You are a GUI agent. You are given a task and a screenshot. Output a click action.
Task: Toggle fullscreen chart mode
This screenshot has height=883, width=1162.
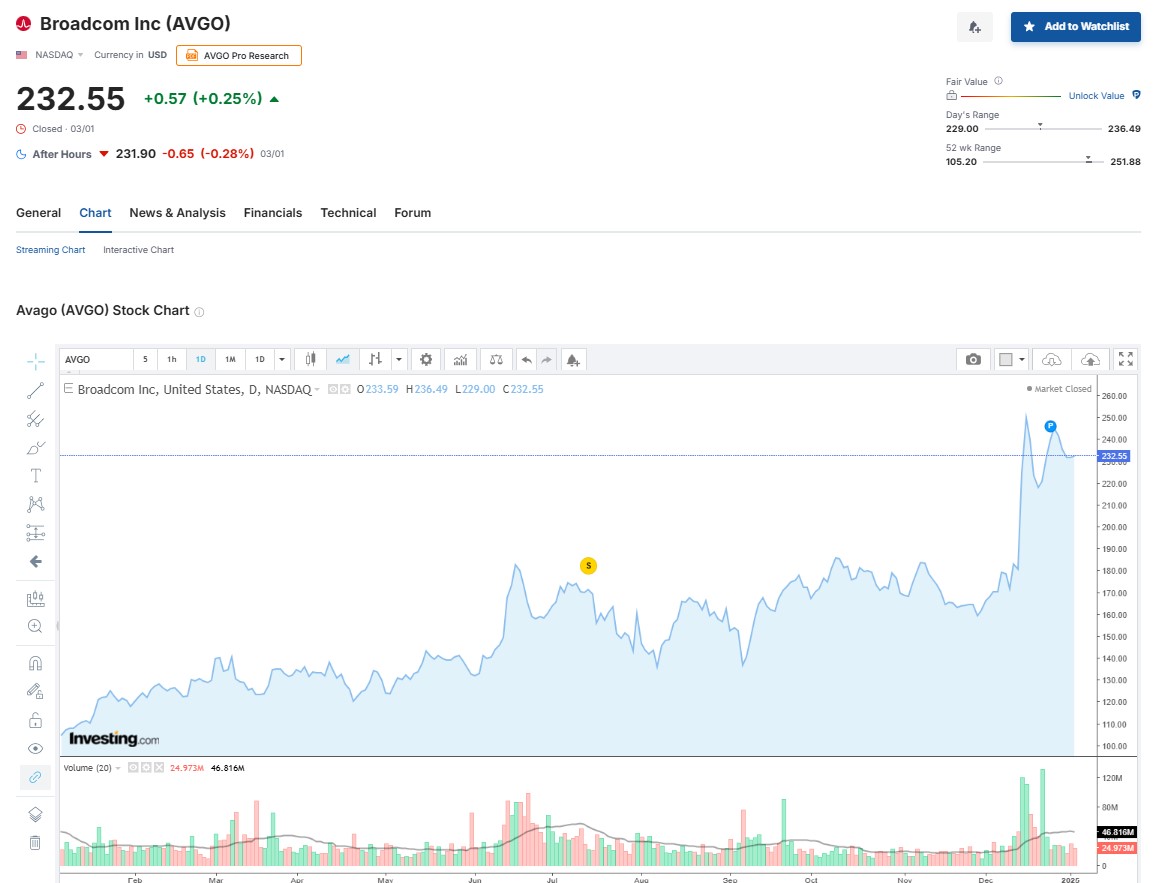click(x=1126, y=359)
